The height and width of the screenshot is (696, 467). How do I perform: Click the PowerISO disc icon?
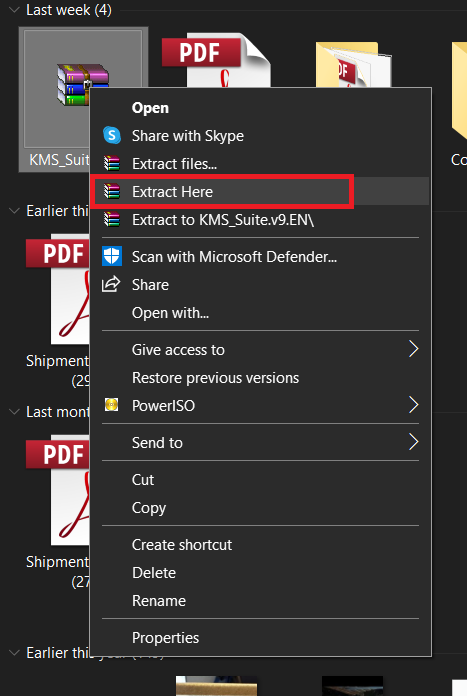pos(111,405)
